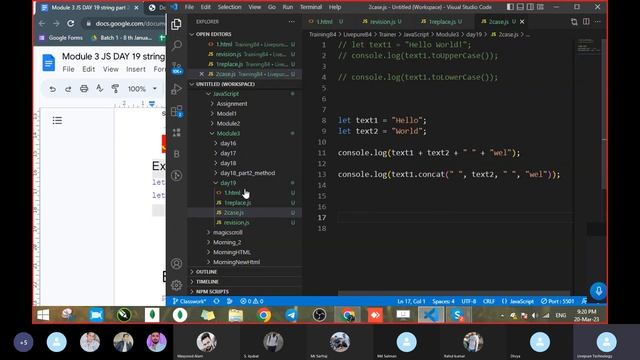Open the Insert menu in Google Docs

(136, 69)
